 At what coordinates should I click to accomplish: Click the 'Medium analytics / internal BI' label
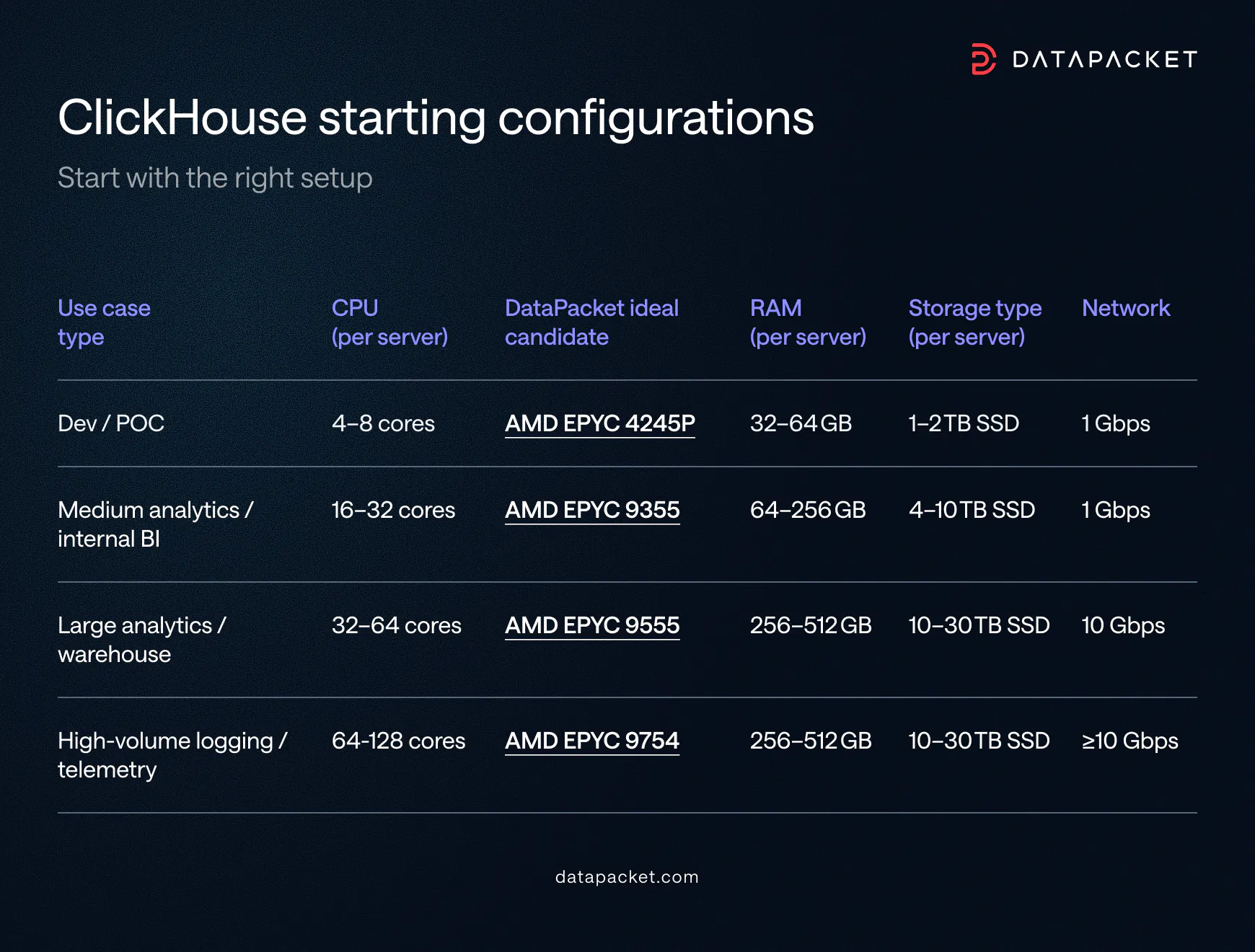pyautogui.click(x=155, y=524)
